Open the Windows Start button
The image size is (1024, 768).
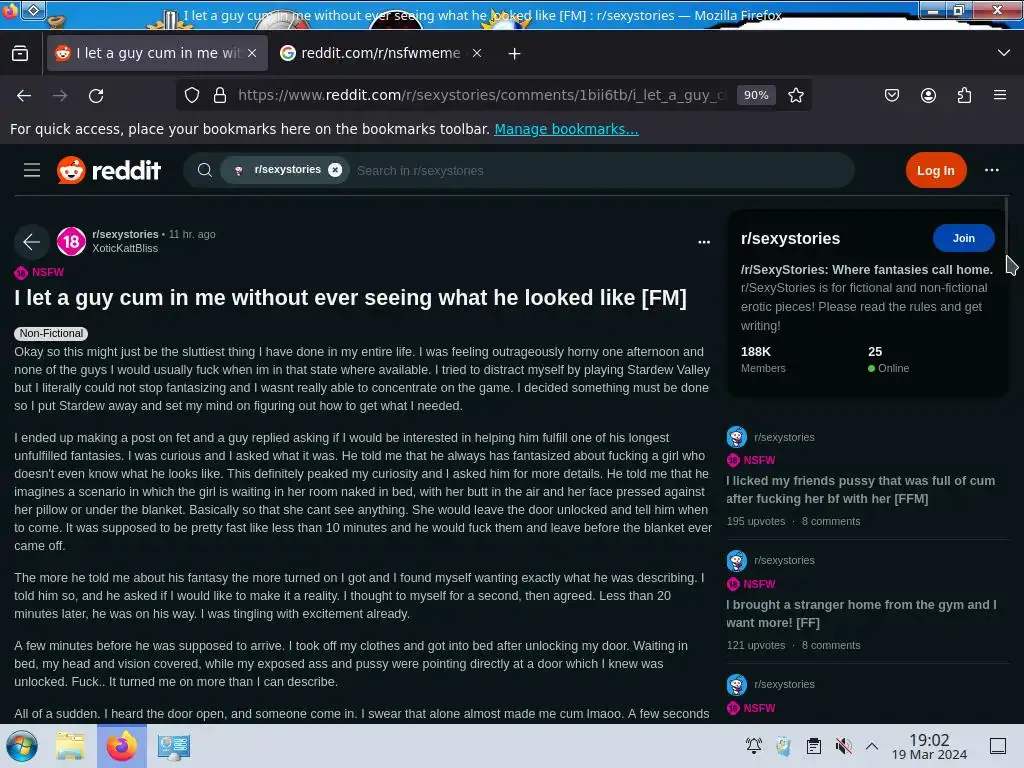click(22, 746)
